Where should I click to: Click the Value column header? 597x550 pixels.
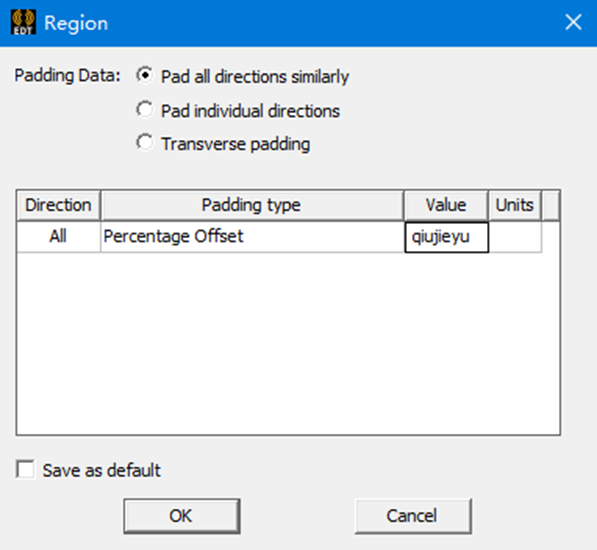(446, 205)
